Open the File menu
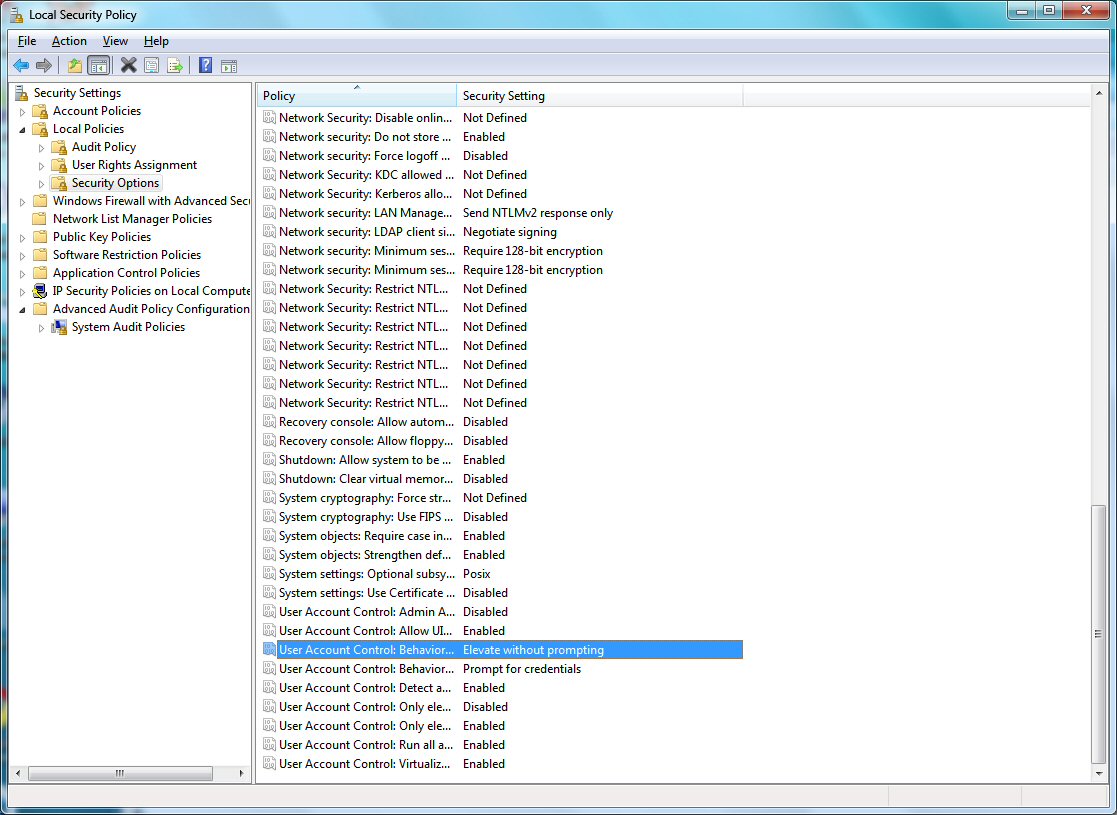The width and height of the screenshot is (1117, 815). pos(27,41)
